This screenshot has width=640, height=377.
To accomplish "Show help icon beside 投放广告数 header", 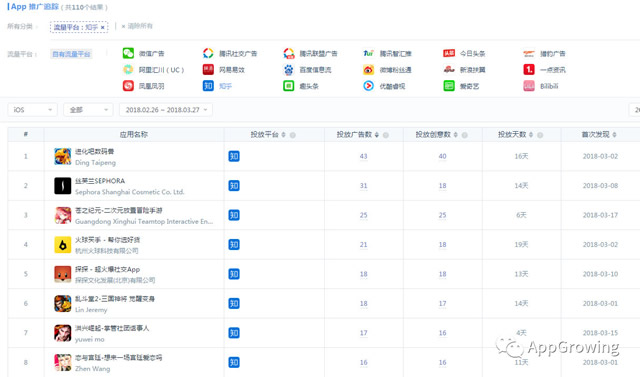I will click(386, 135).
